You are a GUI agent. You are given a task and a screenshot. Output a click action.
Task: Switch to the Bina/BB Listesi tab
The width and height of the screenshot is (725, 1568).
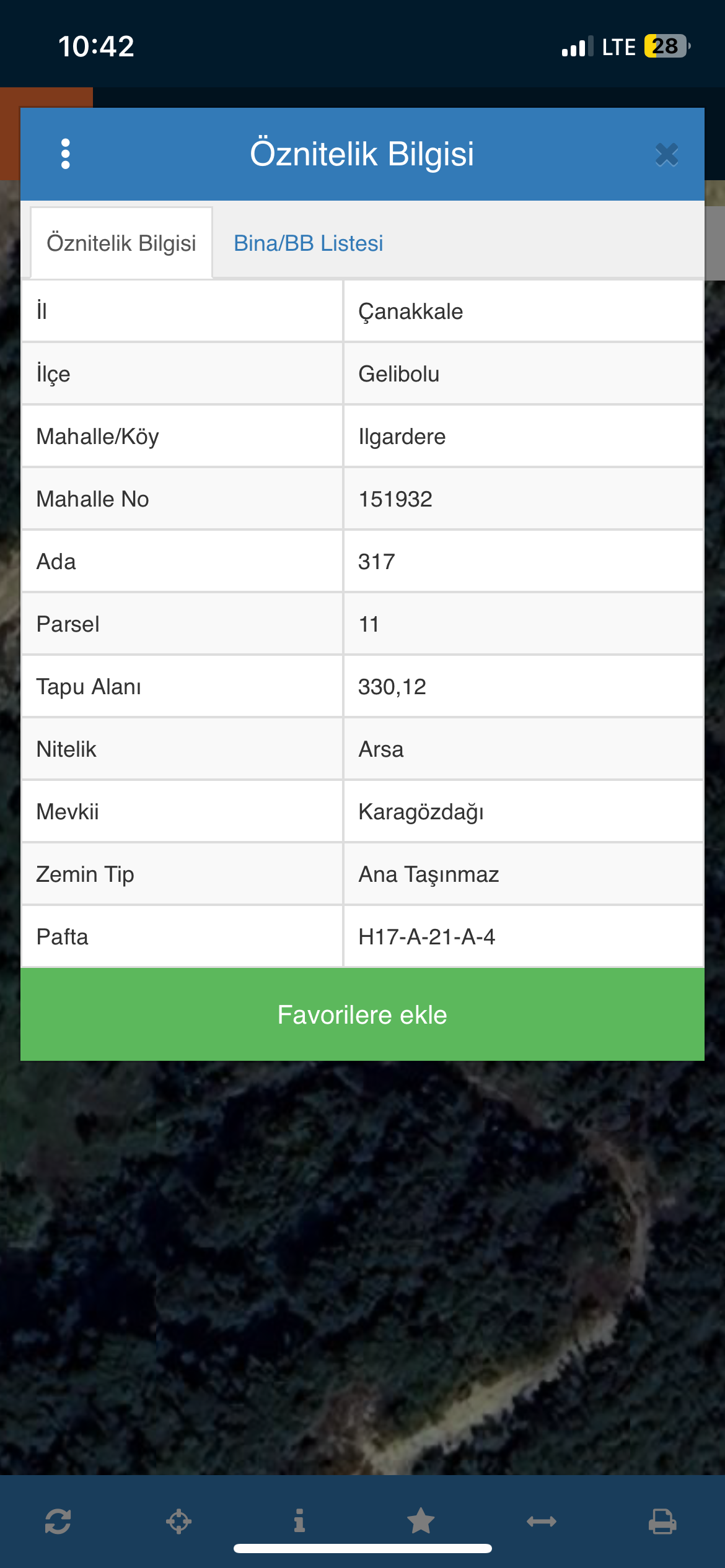pyautogui.click(x=308, y=243)
